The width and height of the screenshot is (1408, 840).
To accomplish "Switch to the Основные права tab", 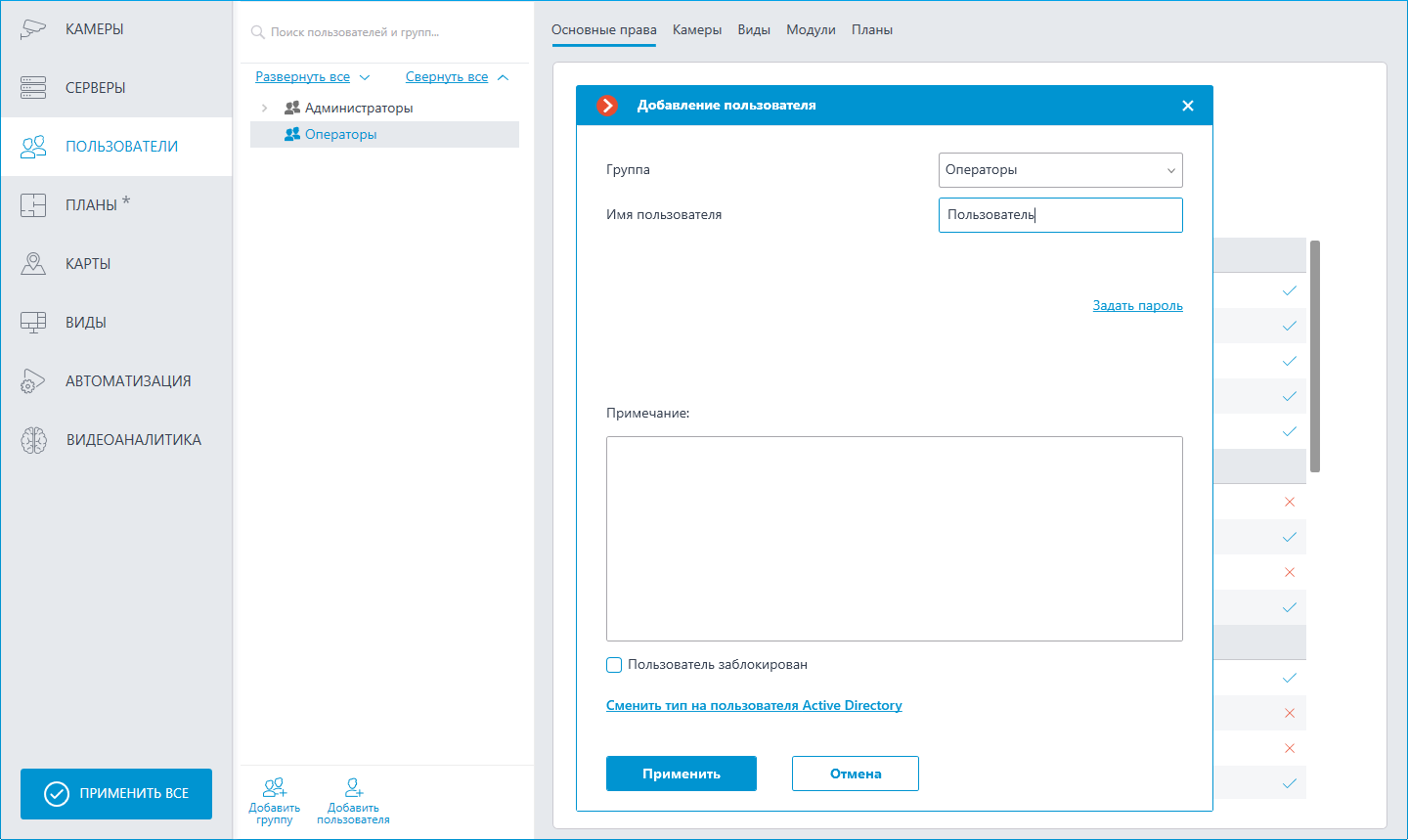I will tap(604, 30).
